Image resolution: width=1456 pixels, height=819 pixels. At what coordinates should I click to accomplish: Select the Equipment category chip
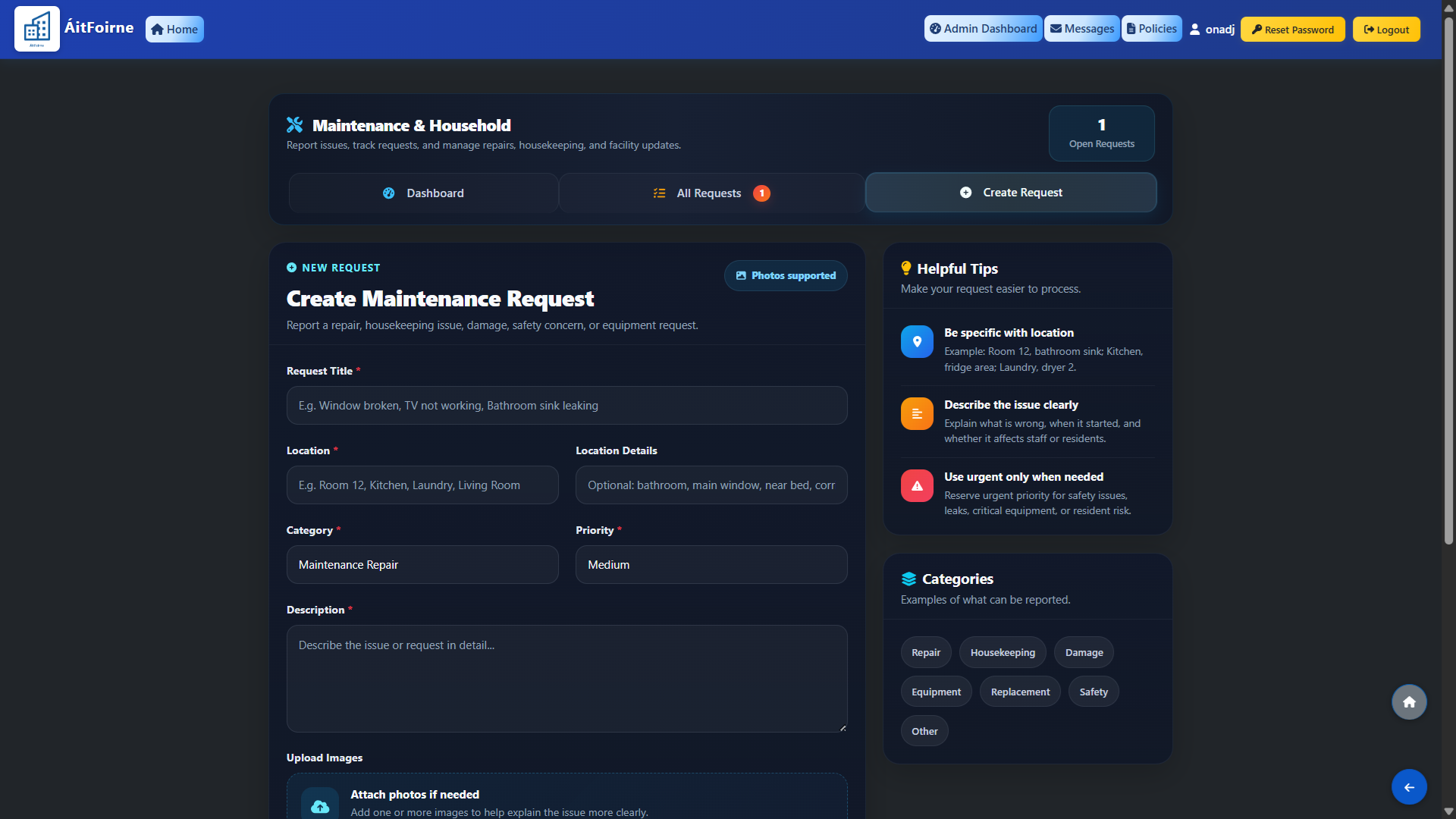pyautogui.click(x=936, y=692)
